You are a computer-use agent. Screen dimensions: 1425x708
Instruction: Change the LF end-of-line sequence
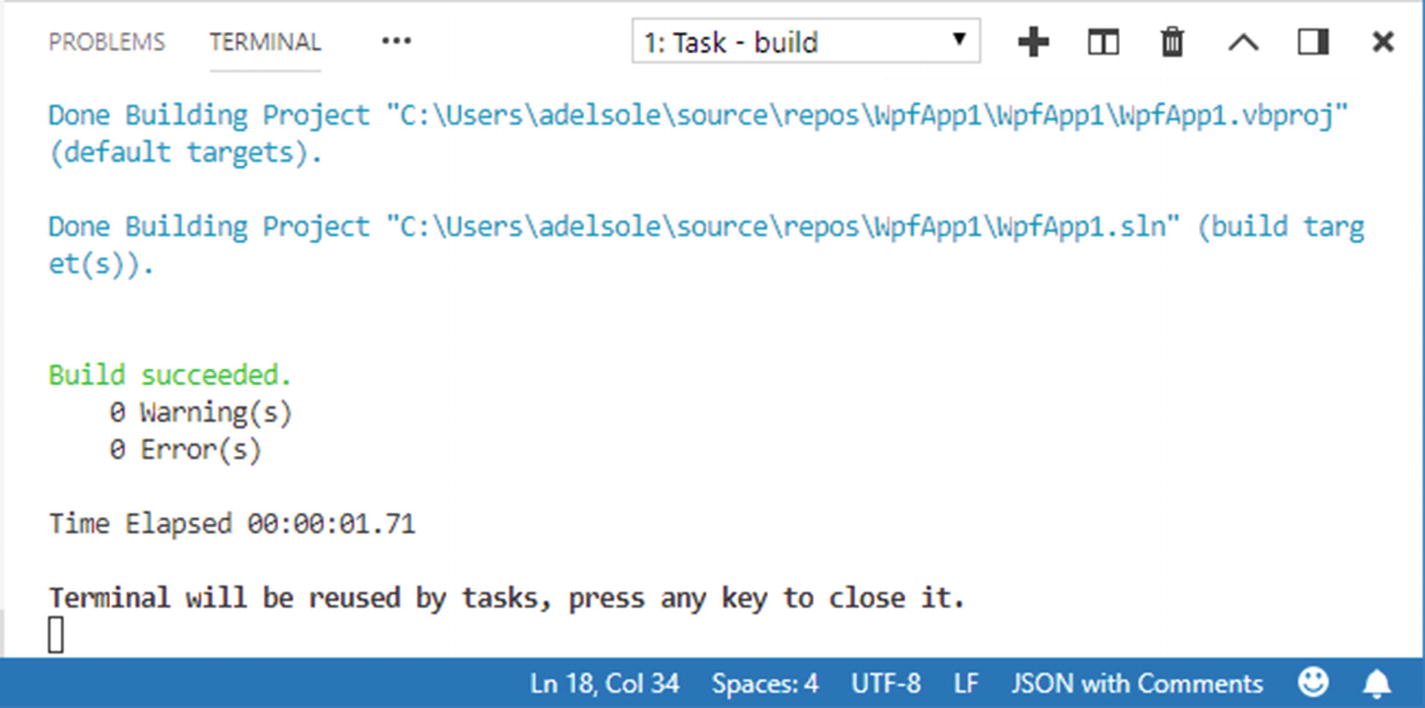pyautogui.click(x=966, y=684)
